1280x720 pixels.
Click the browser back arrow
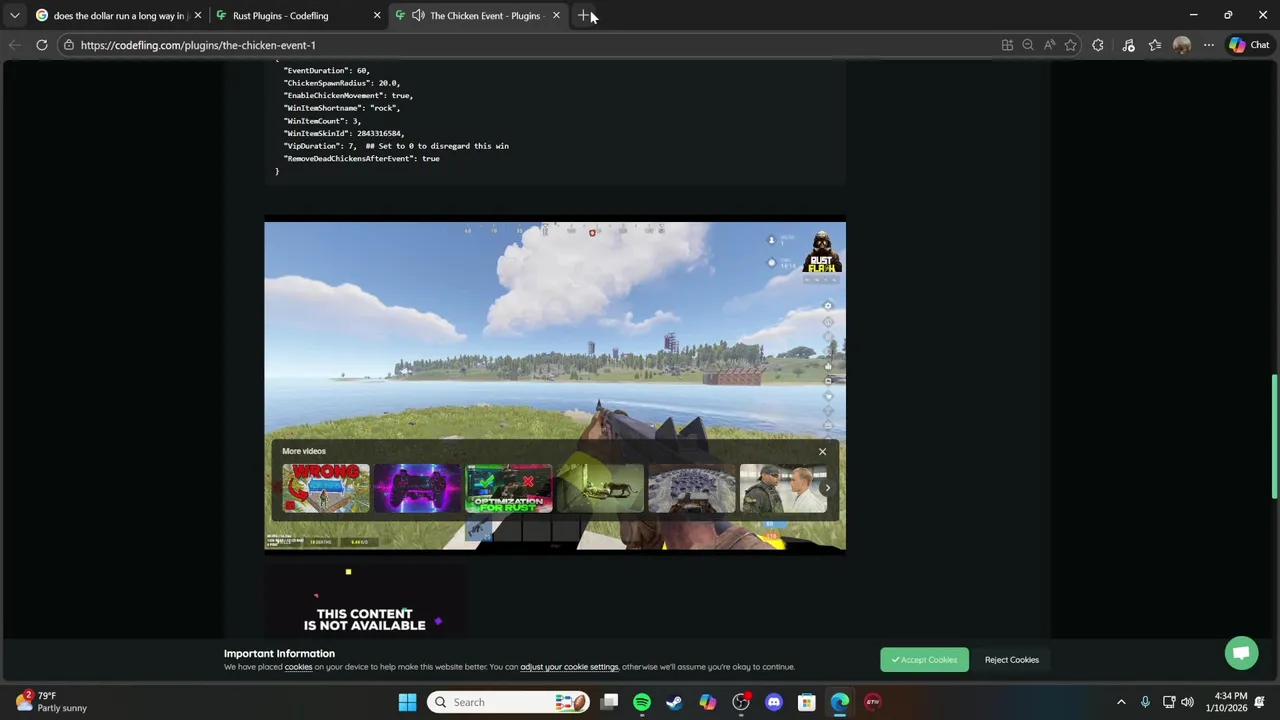tap(15, 45)
